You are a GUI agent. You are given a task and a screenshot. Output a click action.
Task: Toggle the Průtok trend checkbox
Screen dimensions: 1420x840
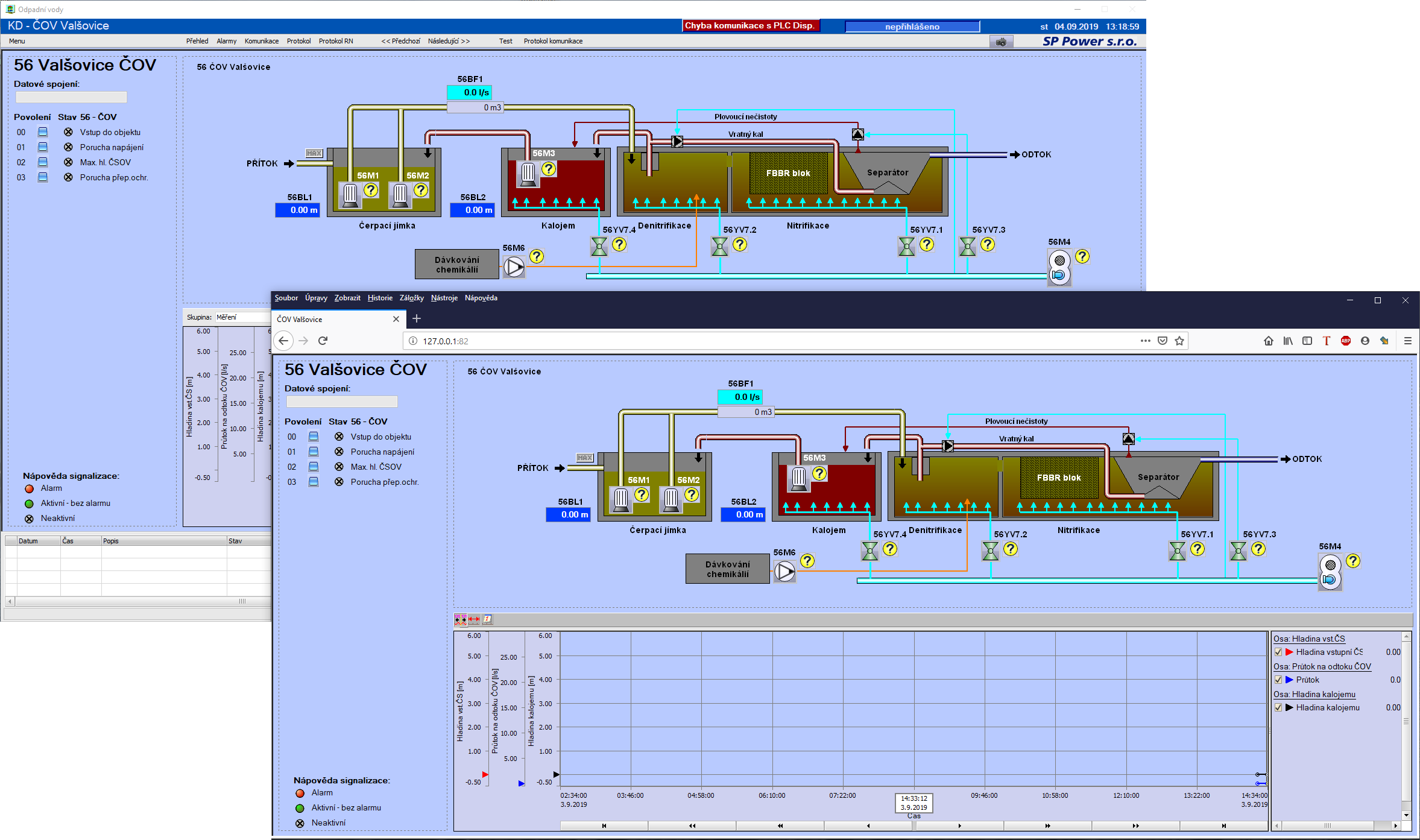(x=1278, y=680)
